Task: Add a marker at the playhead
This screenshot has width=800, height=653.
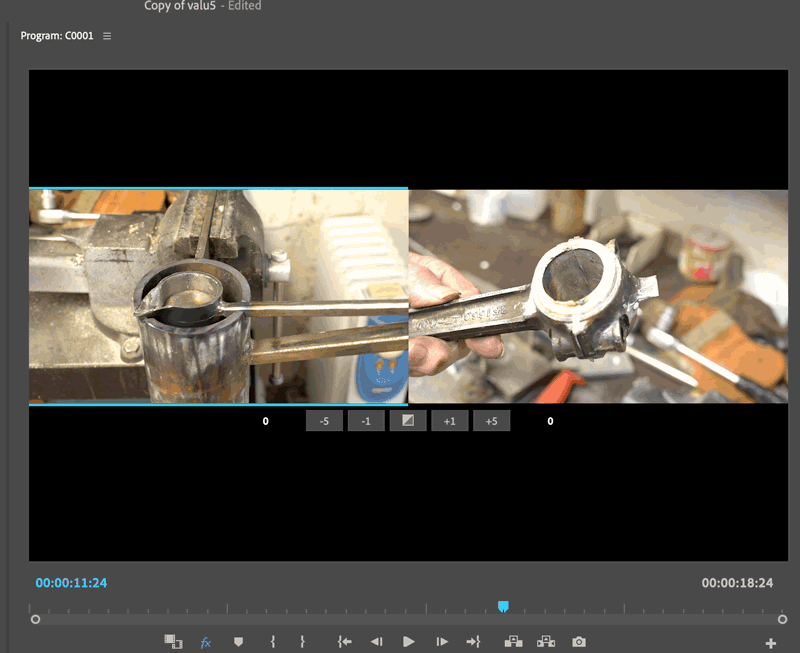Action: (x=238, y=642)
